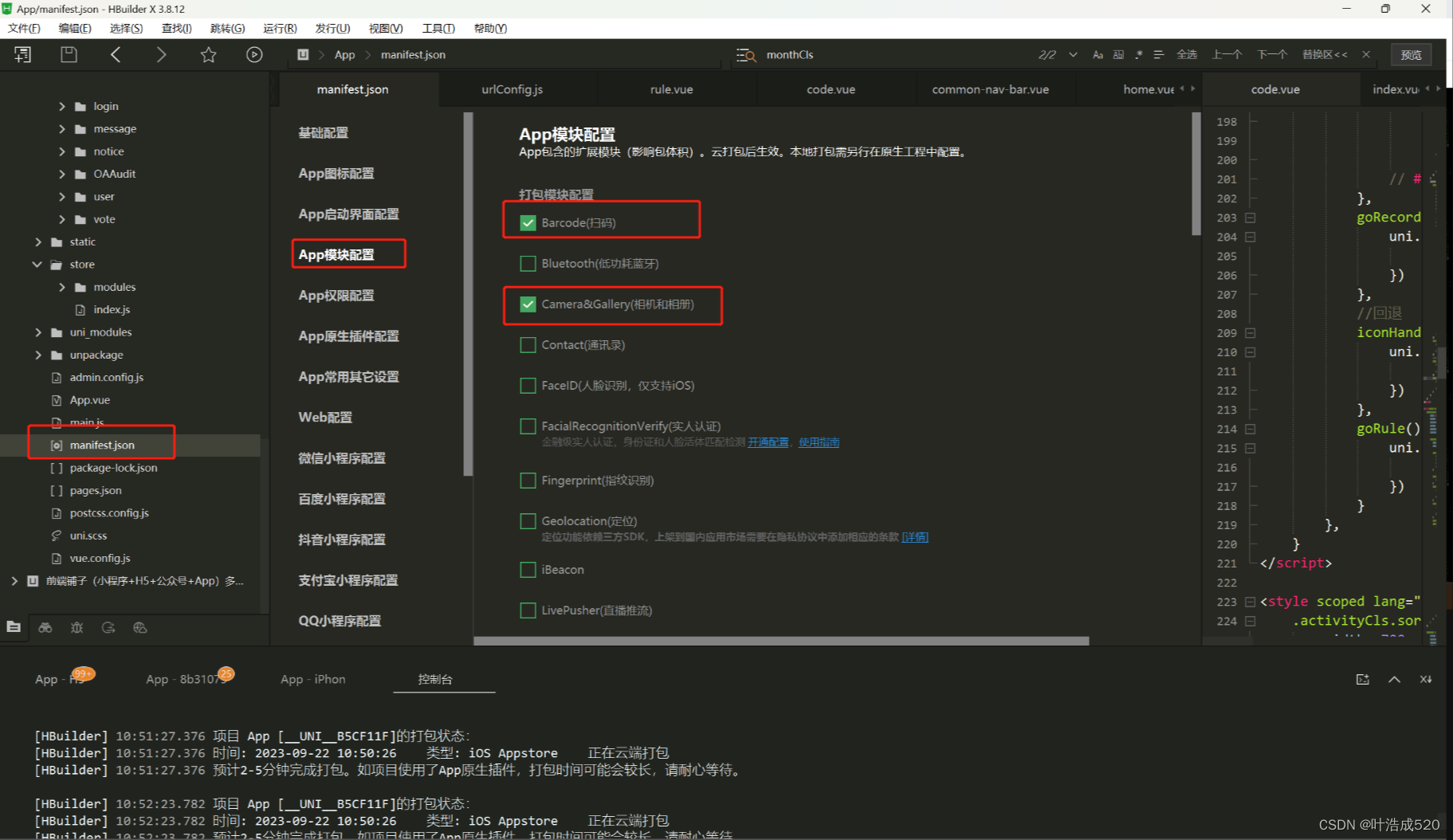The height and width of the screenshot is (840, 1453).
Task: Click the console X-arrow icon on far right
Action: 1426,679
